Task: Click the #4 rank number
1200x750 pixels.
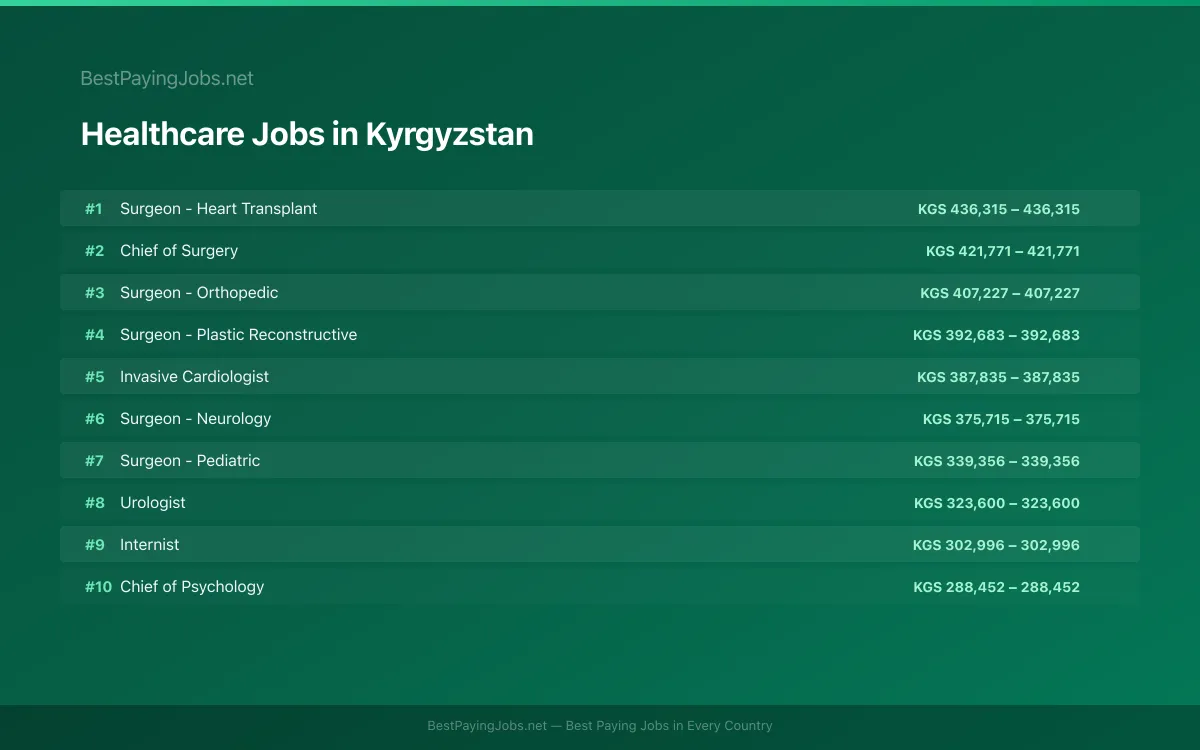Action: 94,335
